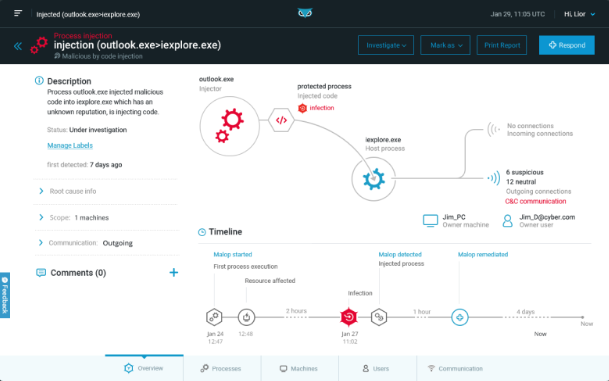Click the Malop started label
This screenshot has height=381, width=609.
(233, 254)
